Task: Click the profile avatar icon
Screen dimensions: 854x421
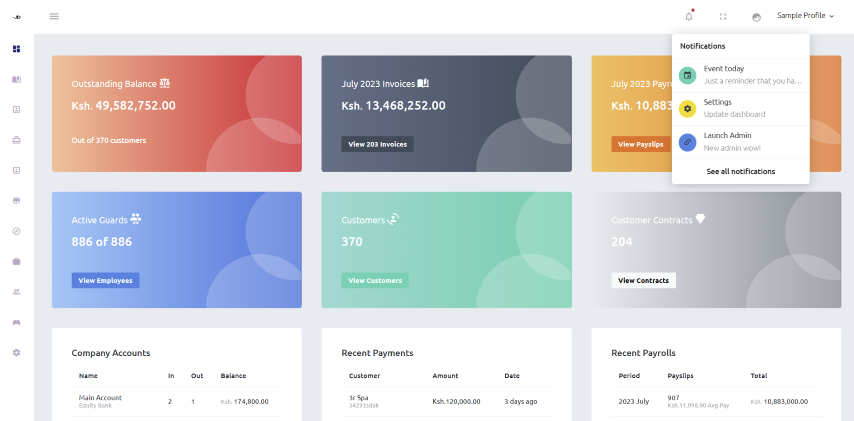Action: point(757,17)
